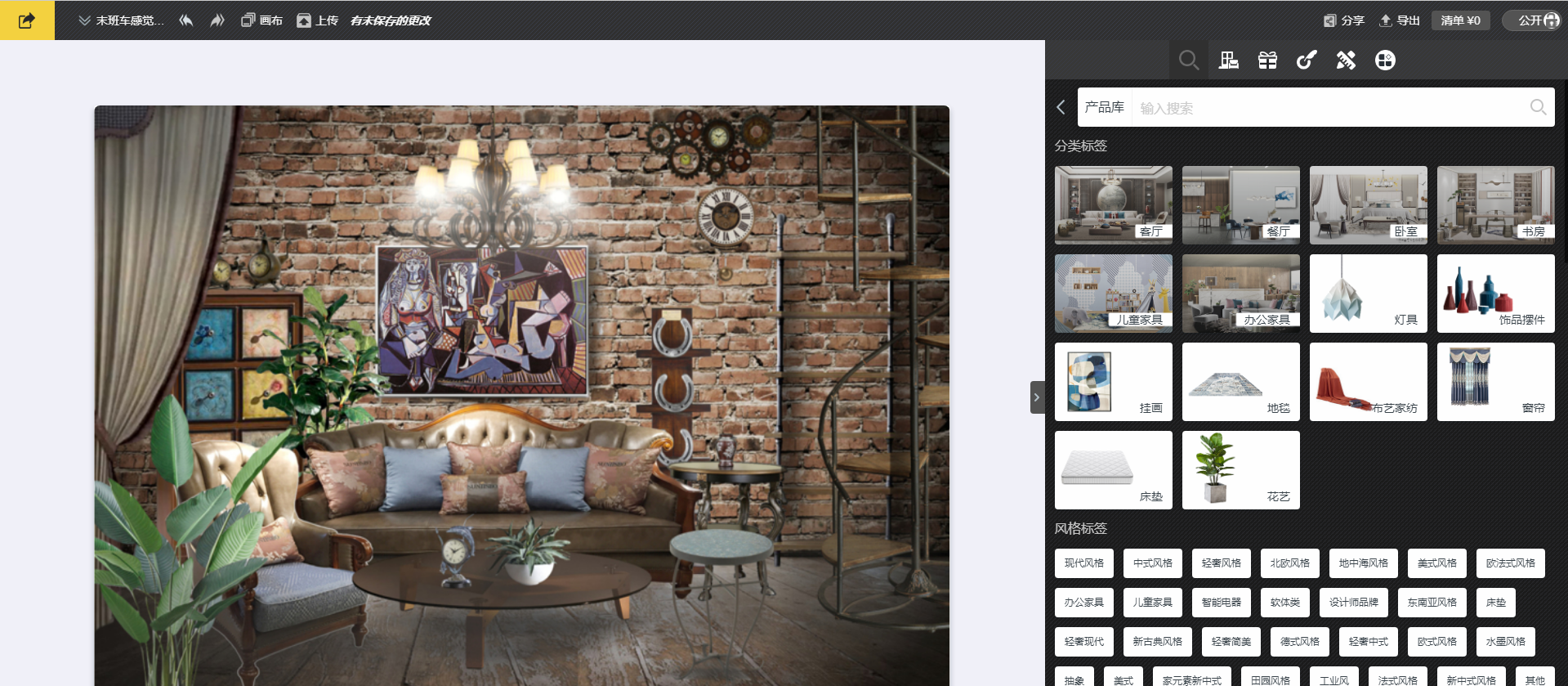Select the 欧式风格 style tag
1568x686 pixels.
1437,642
